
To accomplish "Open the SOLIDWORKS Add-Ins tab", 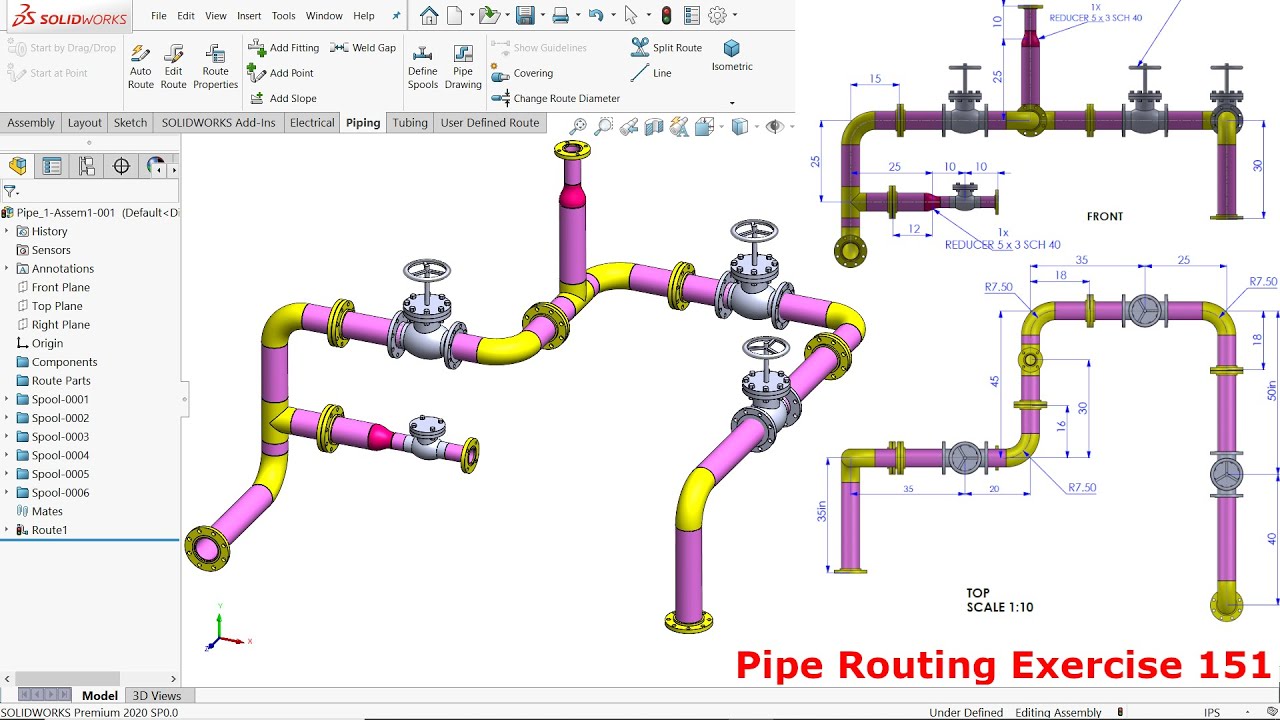I will [218, 123].
